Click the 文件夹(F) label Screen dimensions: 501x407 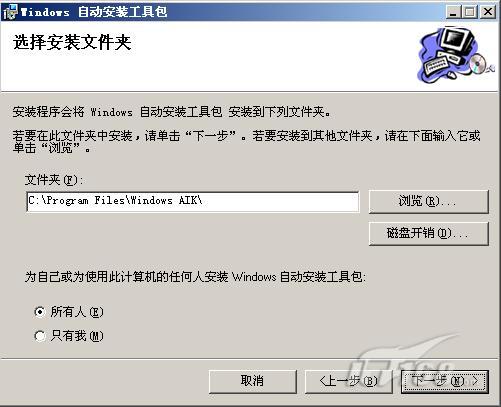54,180
